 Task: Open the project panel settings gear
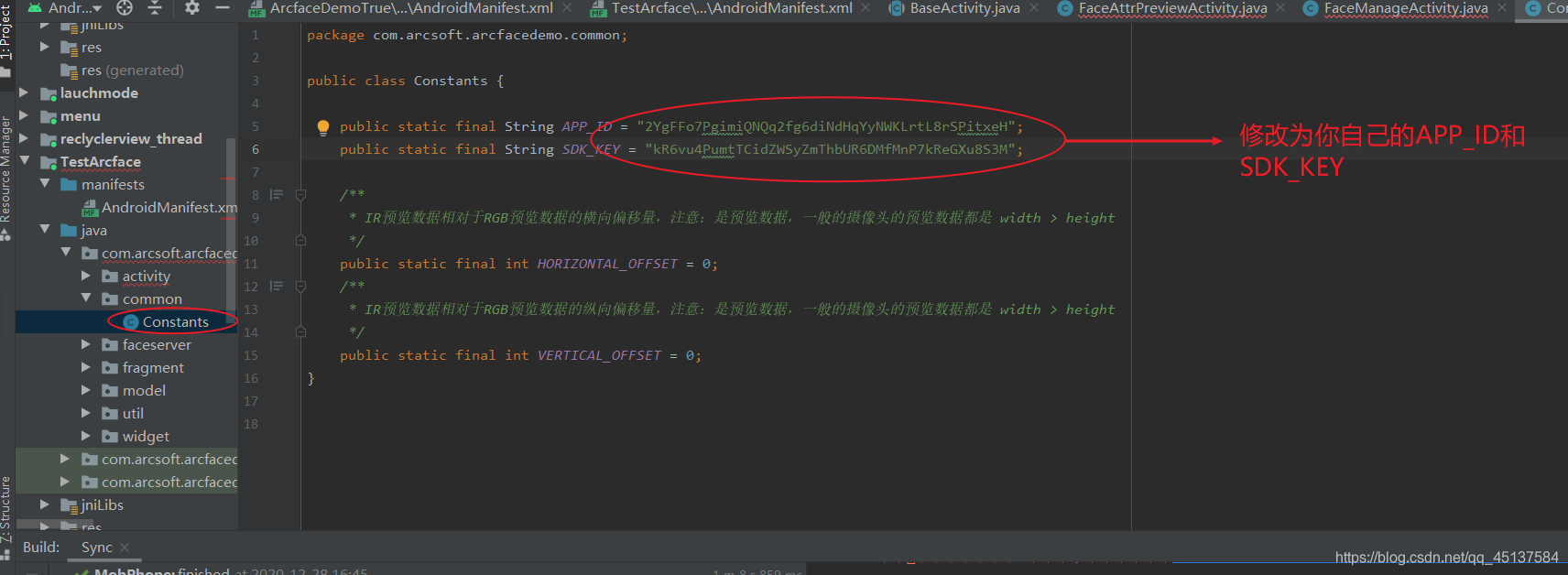(x=191, y=7)
